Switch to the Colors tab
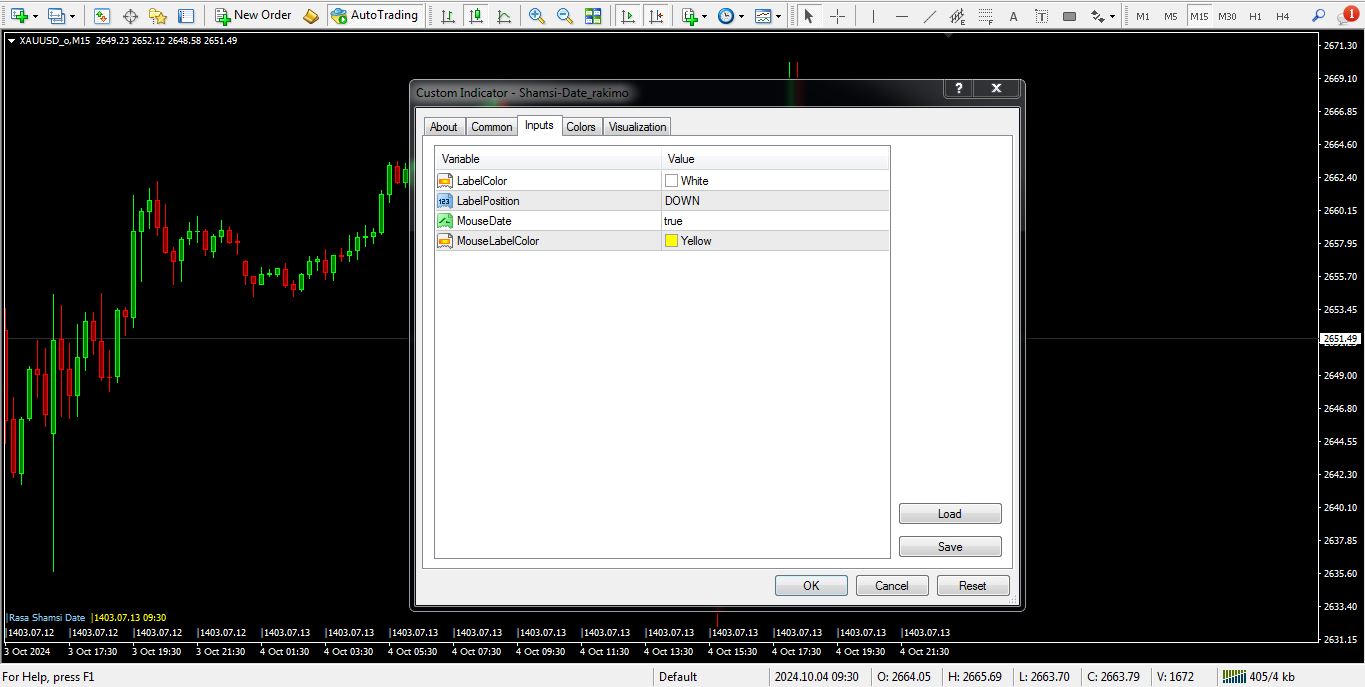This screenshot has width=1365, height=687. click(580, 127)
